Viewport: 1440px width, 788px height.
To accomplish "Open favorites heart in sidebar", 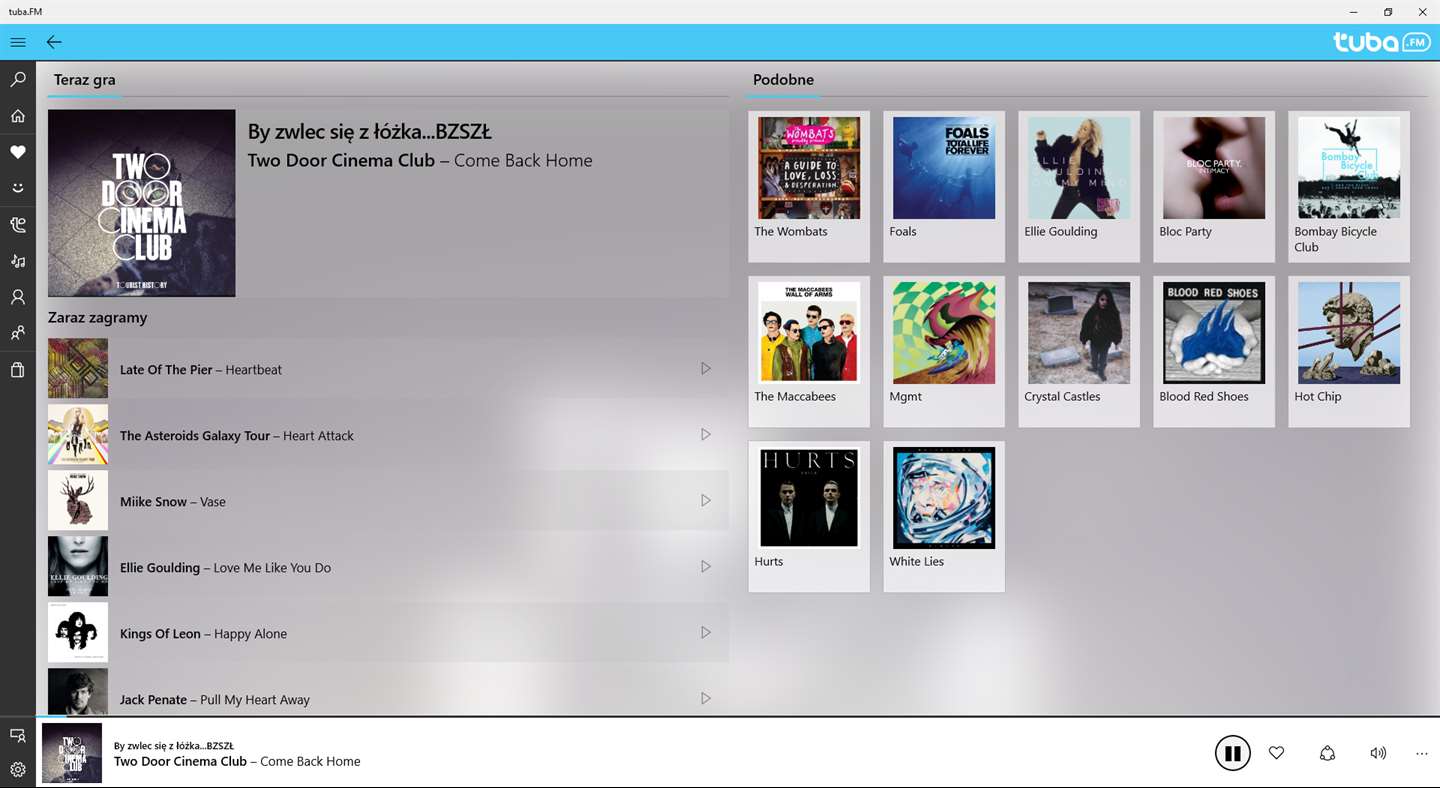I will coord(18,152).
